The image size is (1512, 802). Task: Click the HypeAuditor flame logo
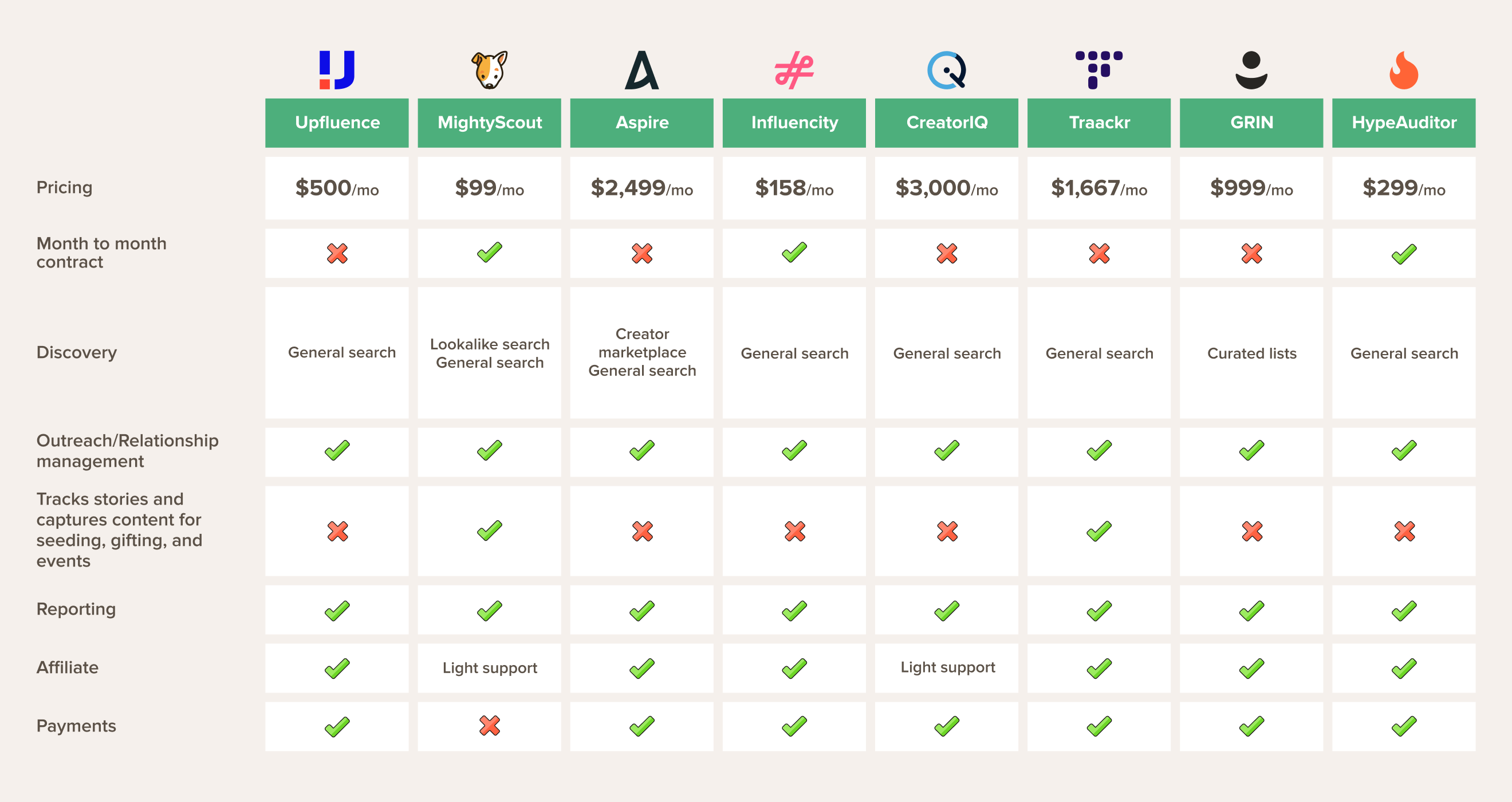coord(1403,70)
